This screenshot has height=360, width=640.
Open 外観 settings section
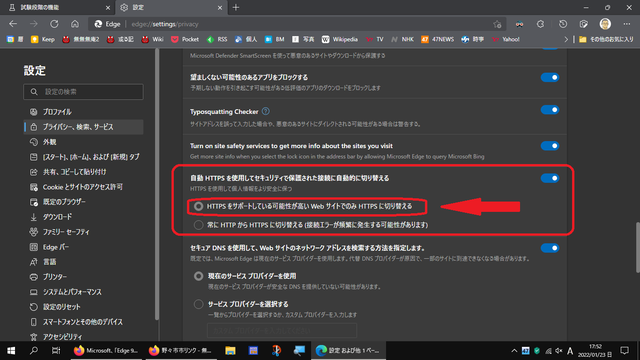[83, 142]
